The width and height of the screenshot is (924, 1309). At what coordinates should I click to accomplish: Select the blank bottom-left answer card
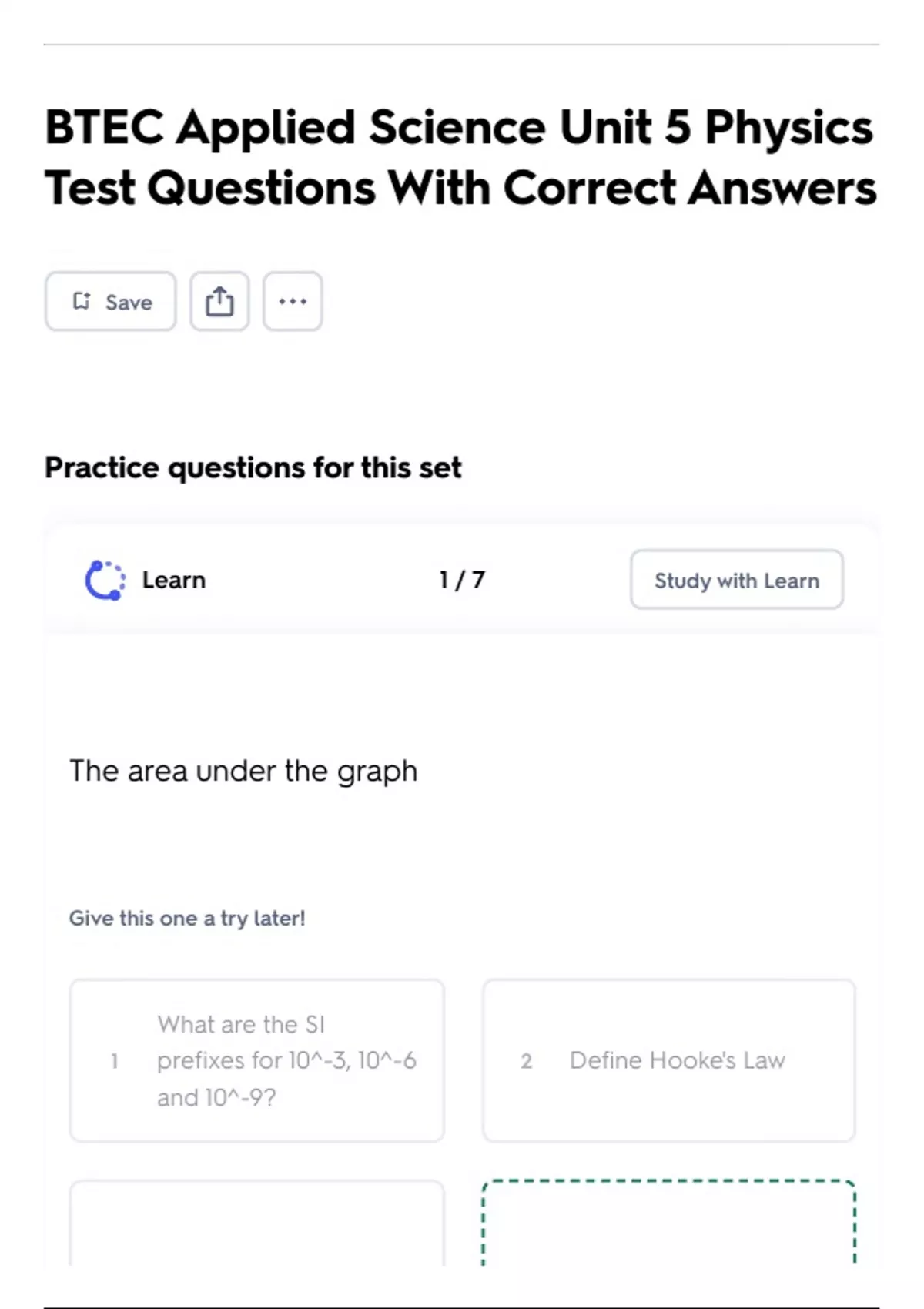(256, 1223)
